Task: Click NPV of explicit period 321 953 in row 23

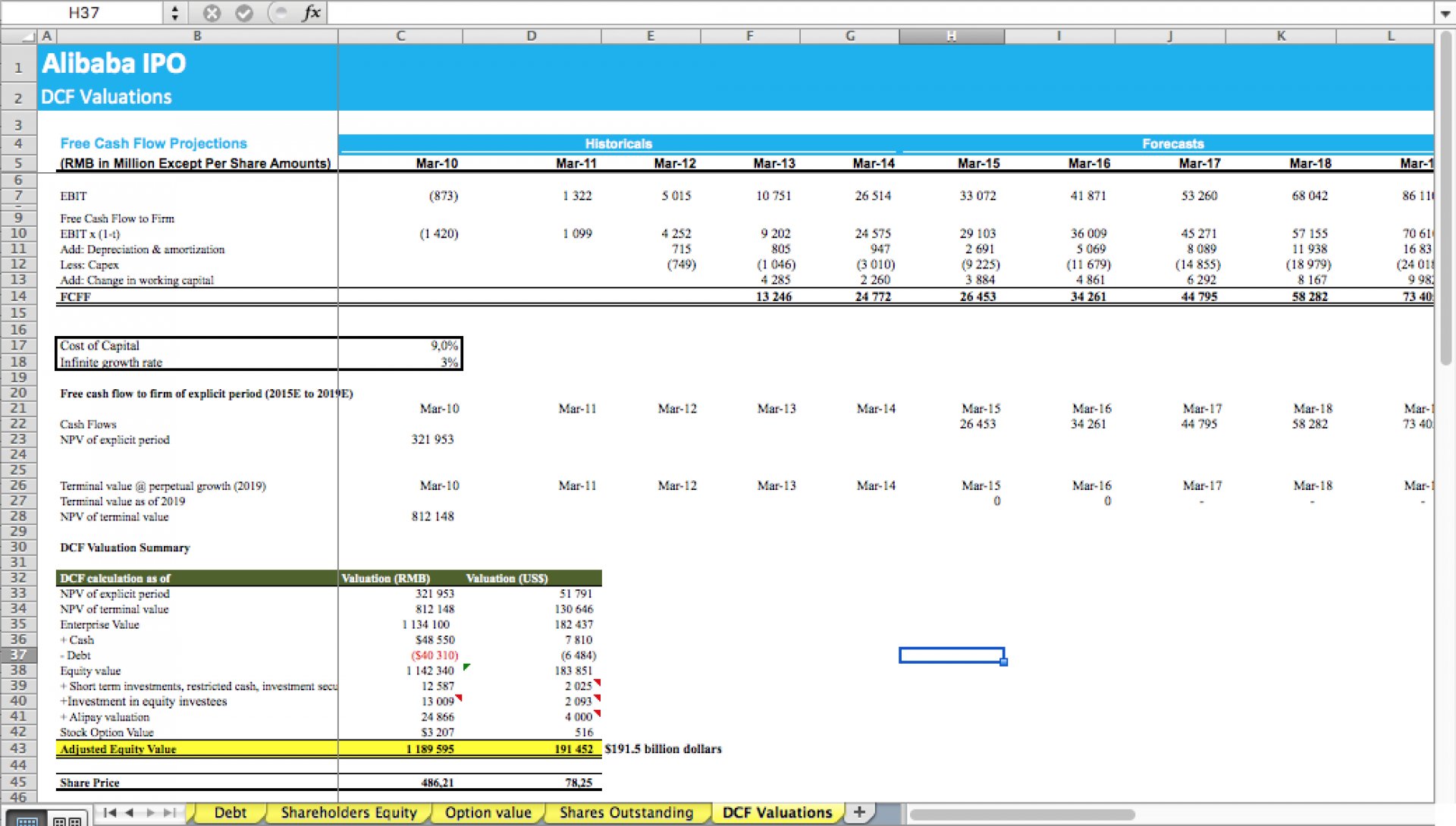Action: (432, 439)
